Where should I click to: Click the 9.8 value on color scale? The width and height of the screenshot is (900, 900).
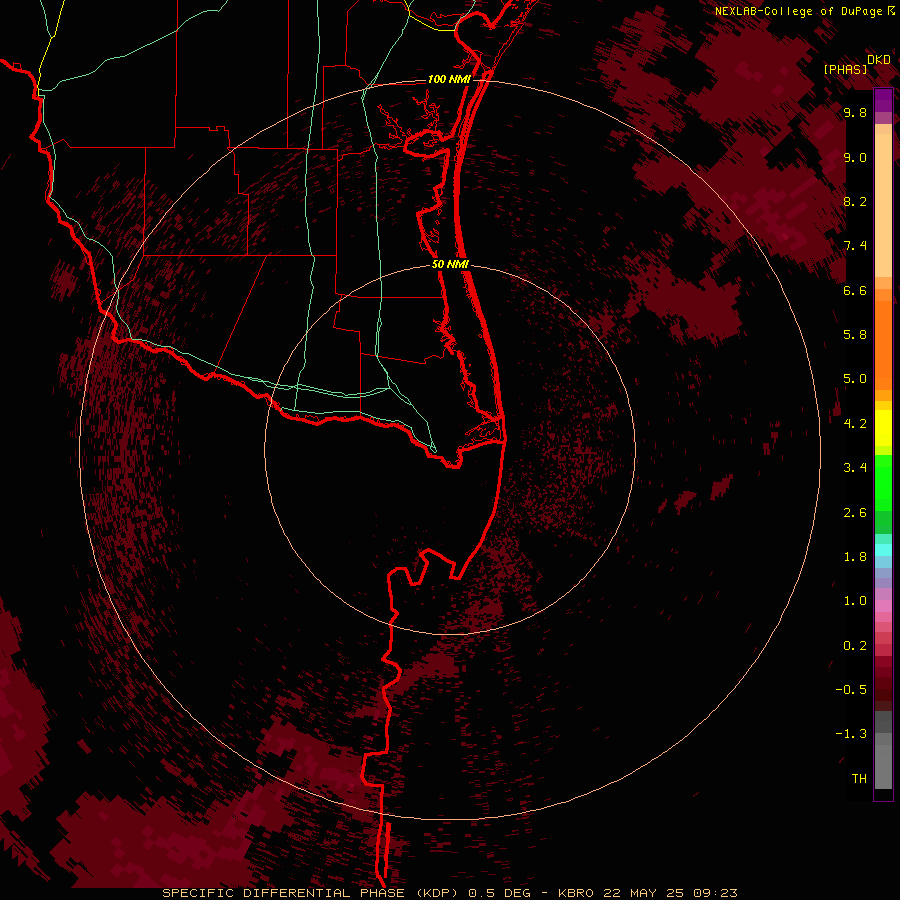[855, 113]
